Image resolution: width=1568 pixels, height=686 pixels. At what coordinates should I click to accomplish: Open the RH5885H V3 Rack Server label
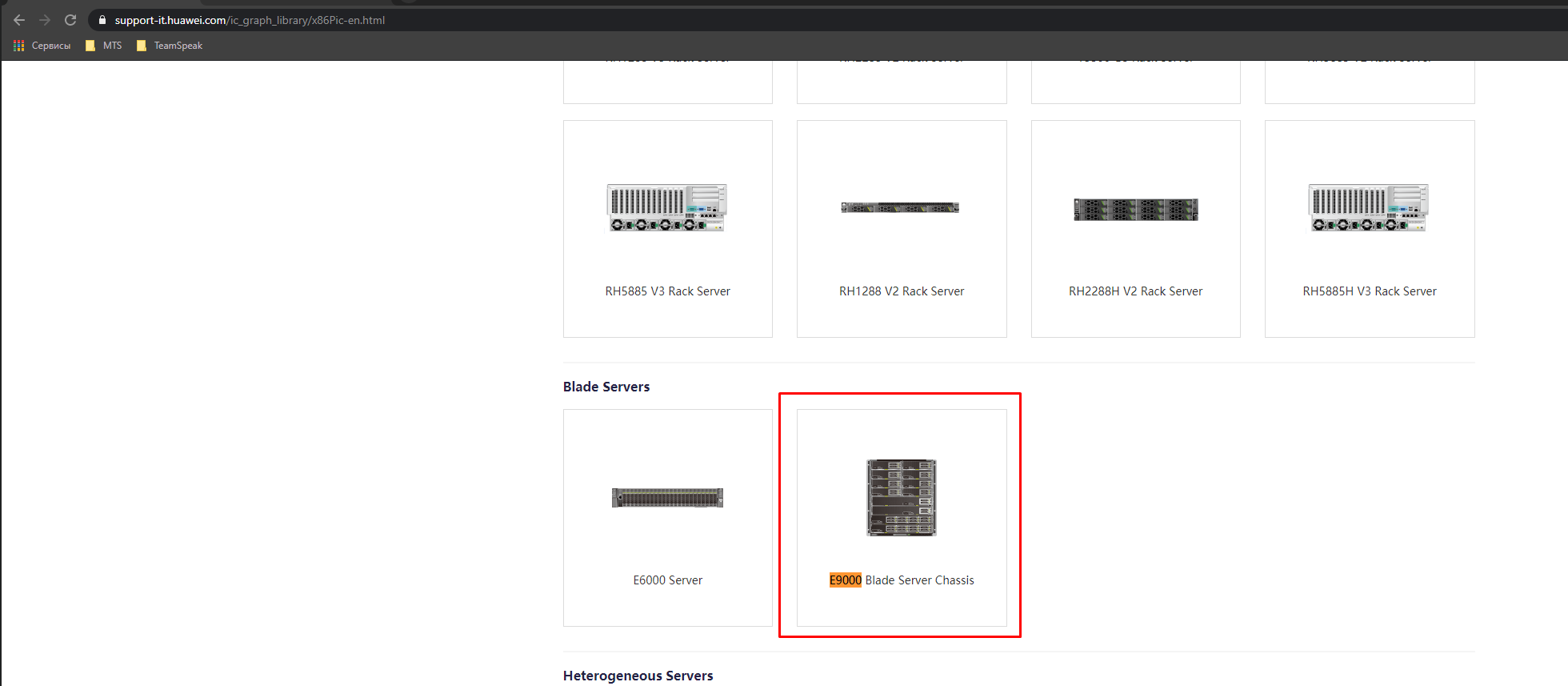click(x=1370, y=291)
